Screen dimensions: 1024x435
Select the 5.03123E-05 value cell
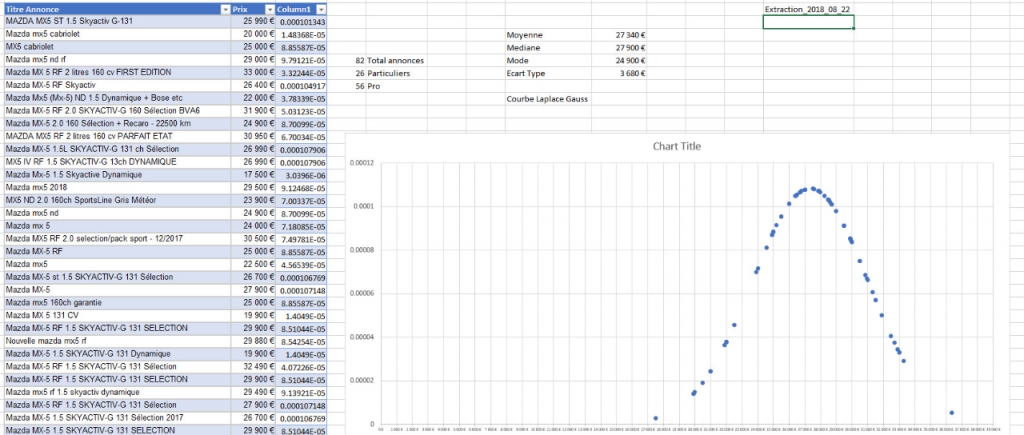[301, 111]
